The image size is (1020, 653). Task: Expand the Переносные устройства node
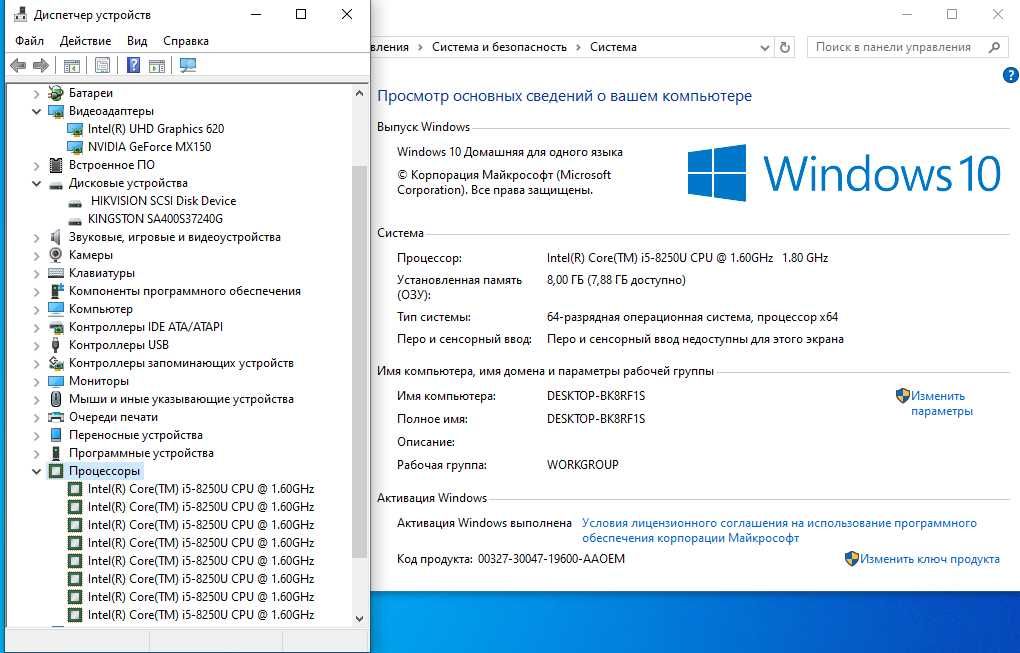click(36, 435)
